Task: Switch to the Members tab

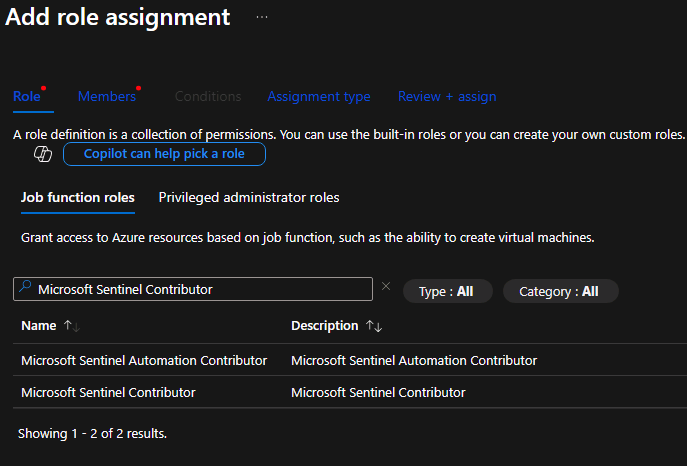Action: [x=107, y=96]
